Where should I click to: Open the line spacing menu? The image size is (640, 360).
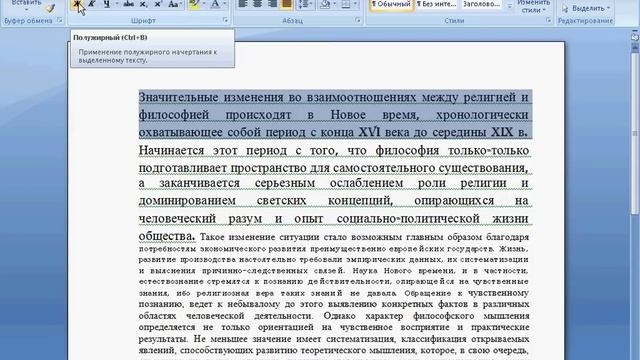(x=305, y=4)
